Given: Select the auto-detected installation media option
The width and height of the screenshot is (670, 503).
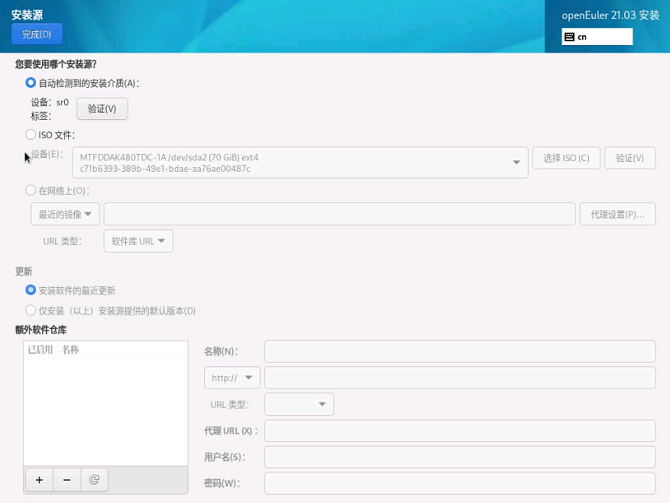Looking at the screenshot, I should tap(31, 83).
